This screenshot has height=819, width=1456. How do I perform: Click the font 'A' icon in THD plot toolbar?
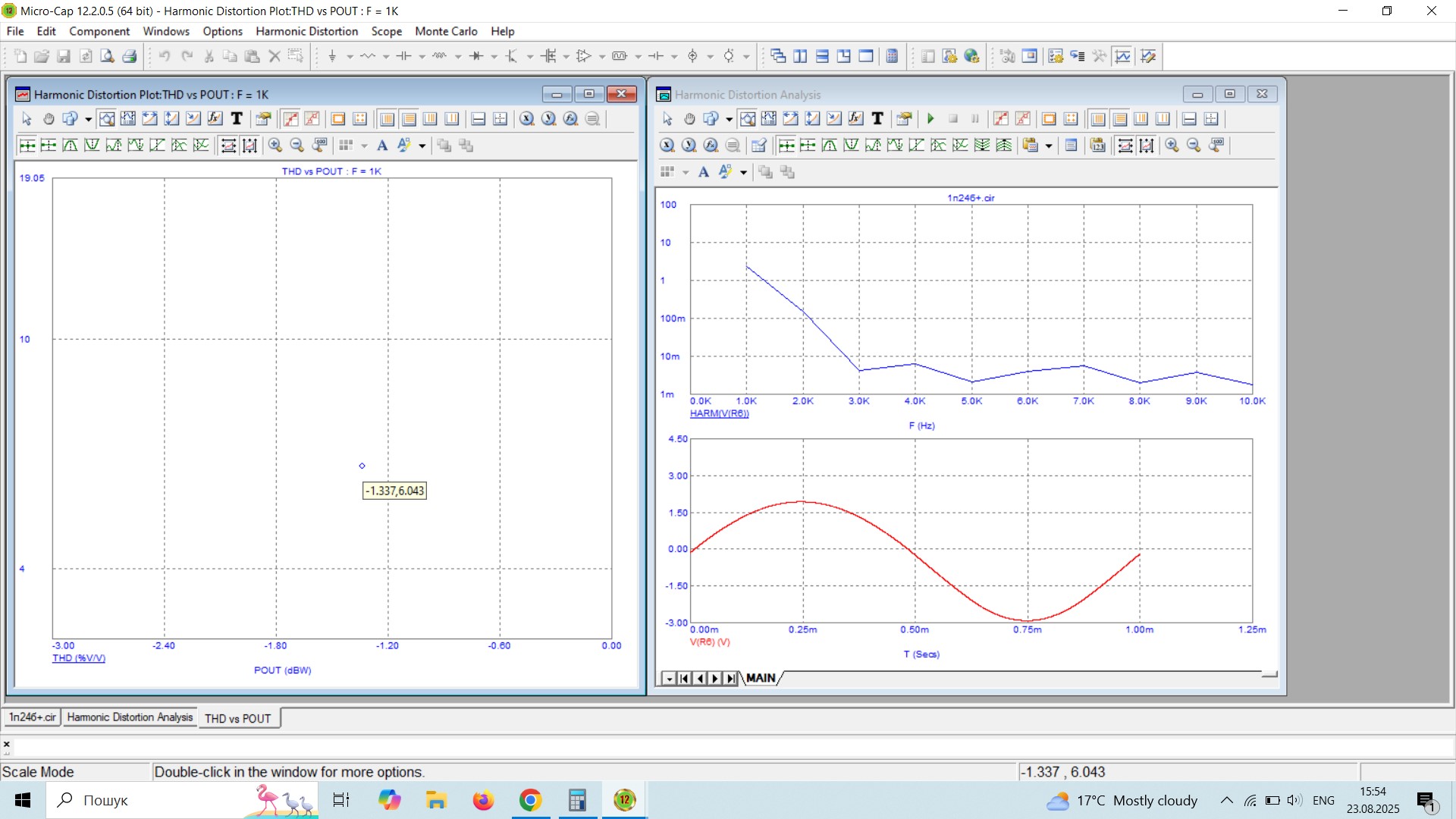click(382, 146)
